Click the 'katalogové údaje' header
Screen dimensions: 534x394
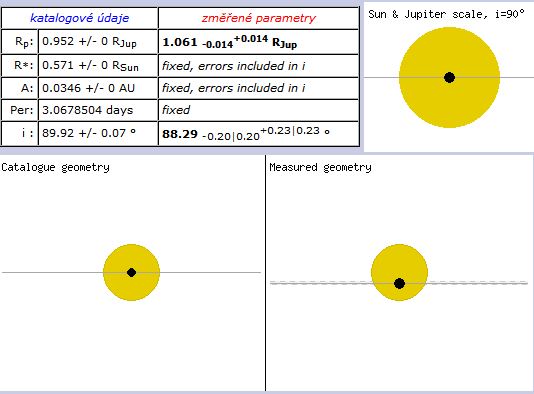[x=80, y=18]
